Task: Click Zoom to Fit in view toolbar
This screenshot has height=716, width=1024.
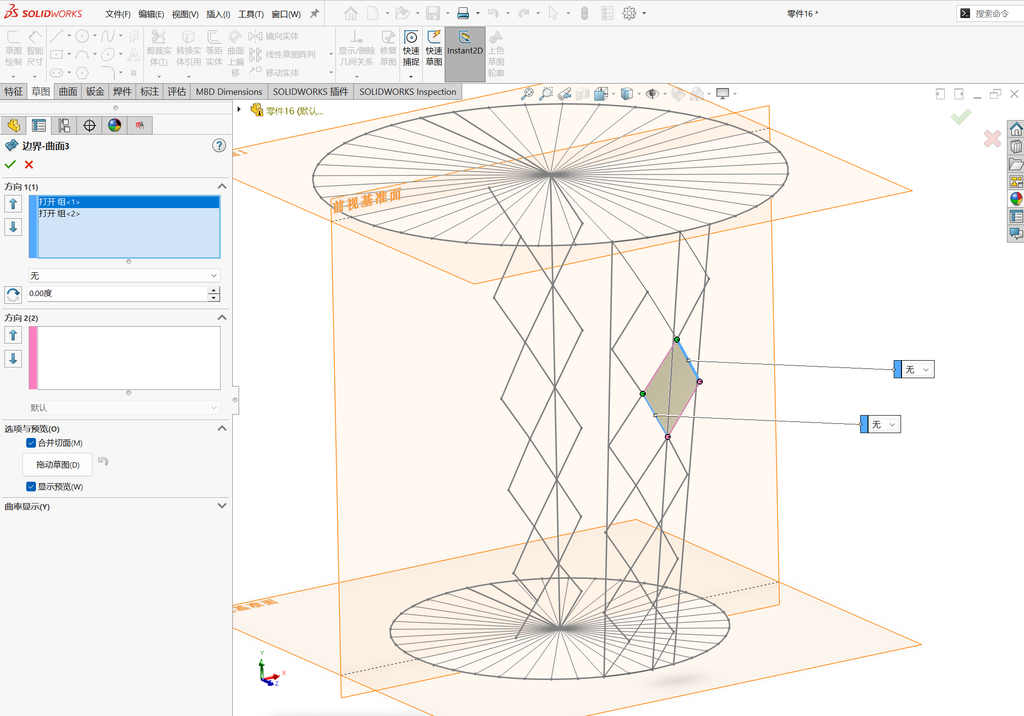Action: click(x=527, y=94)
